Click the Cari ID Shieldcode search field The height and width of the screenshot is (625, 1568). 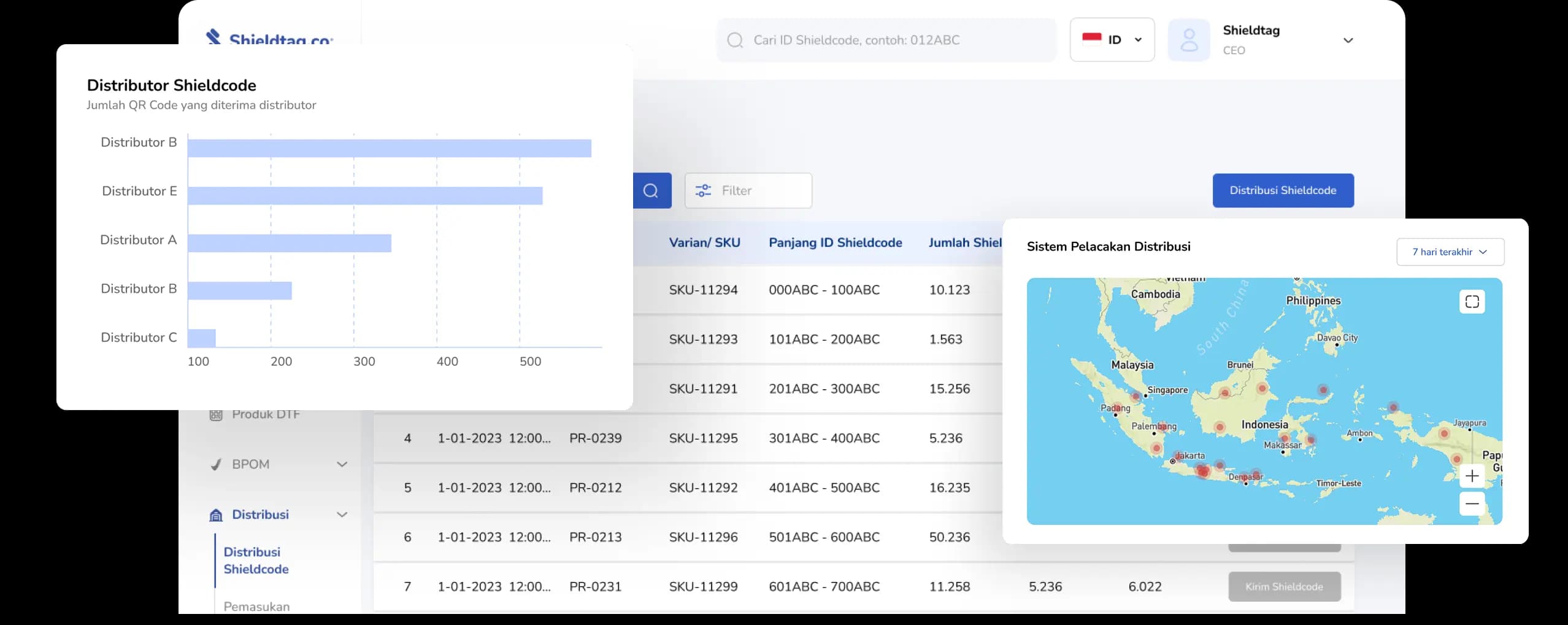(x=886, y=40)
